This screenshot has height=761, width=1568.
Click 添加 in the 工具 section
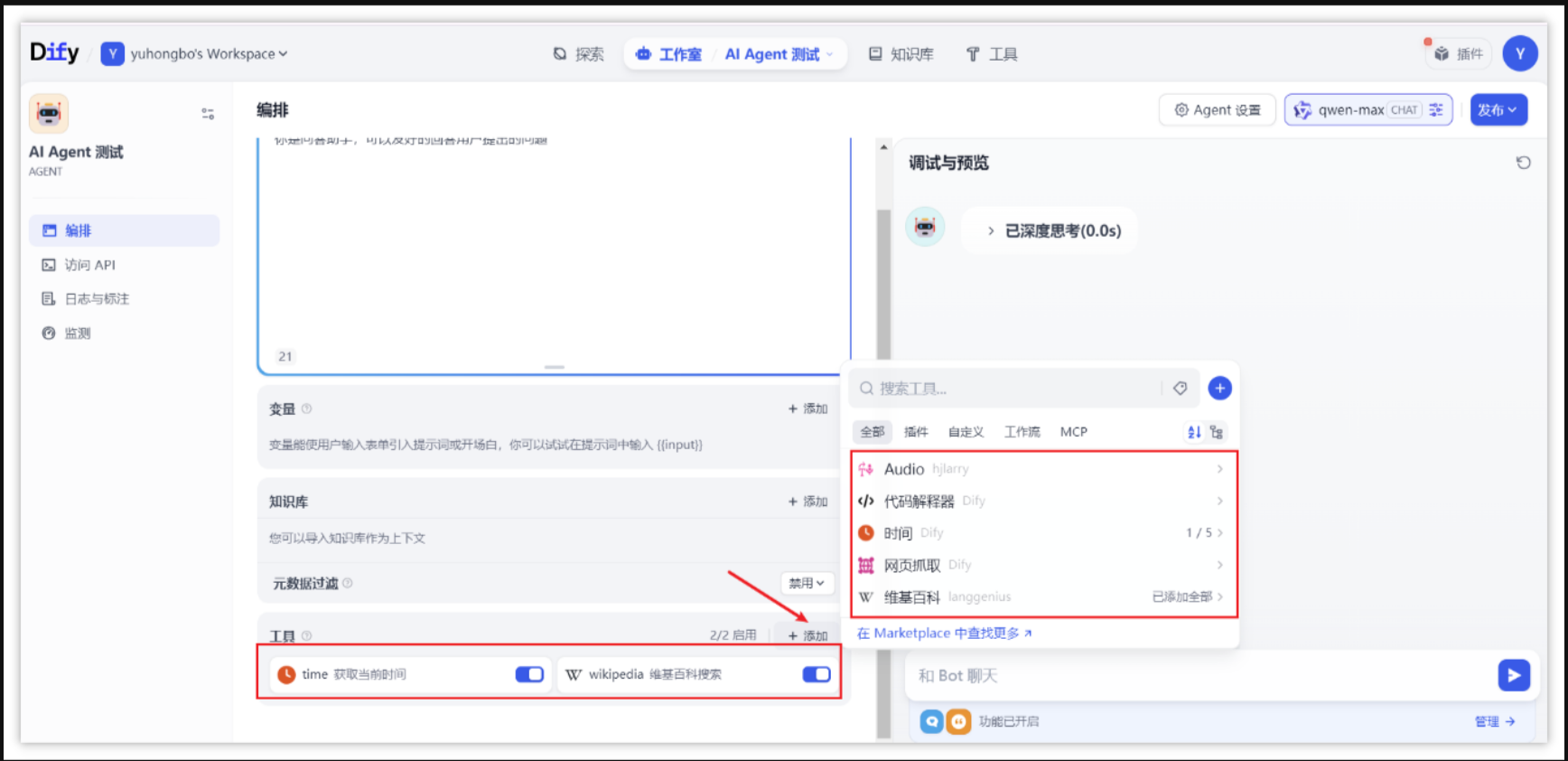click(807, 635)
